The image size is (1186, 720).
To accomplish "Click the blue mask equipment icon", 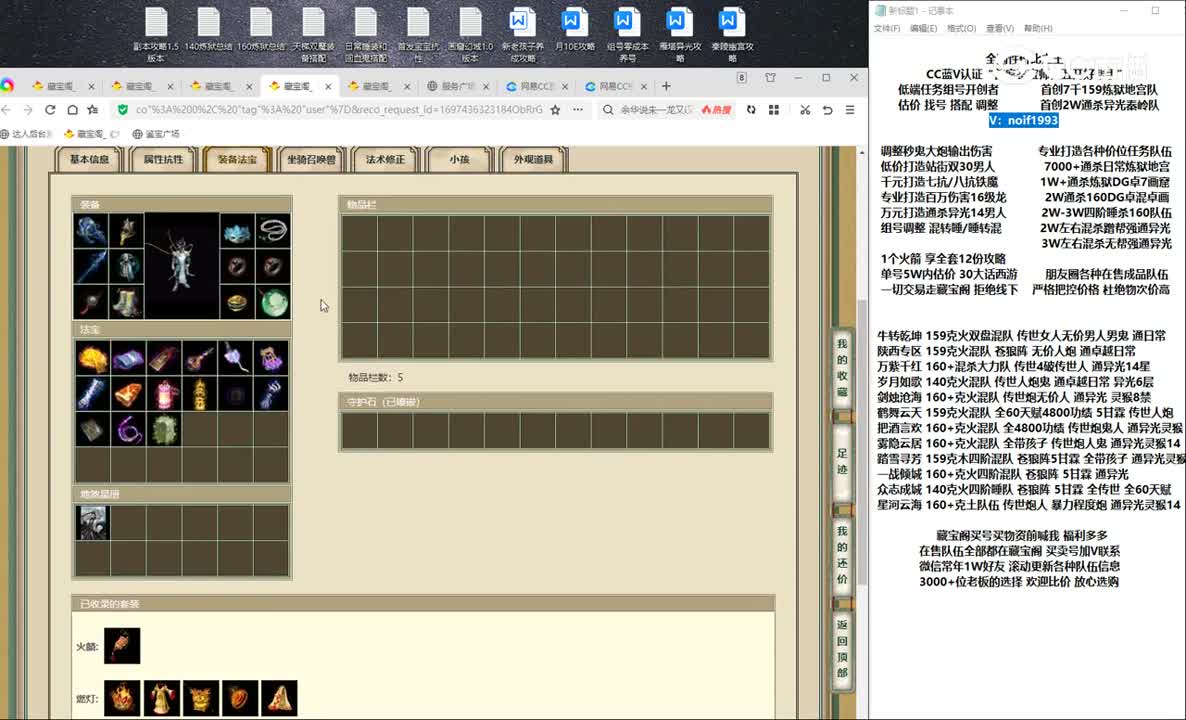I will 238,231.
